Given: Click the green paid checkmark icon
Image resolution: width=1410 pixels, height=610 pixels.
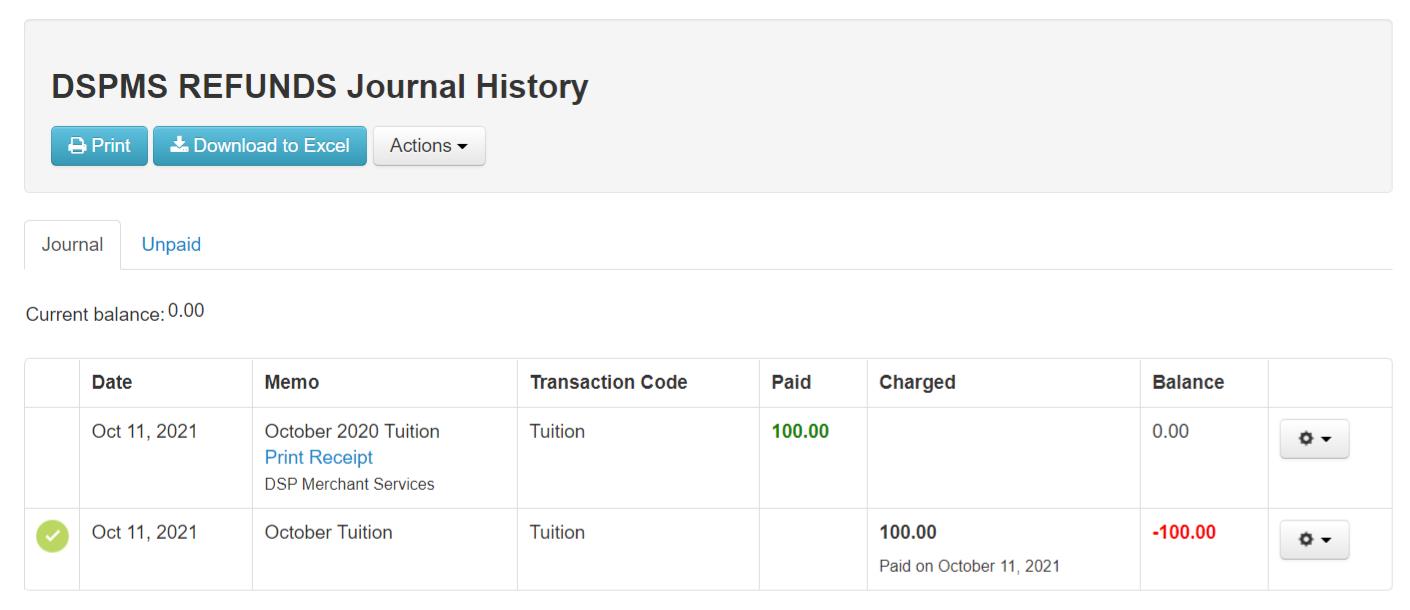Looking at the screenshot, I should pyautogui.click(x=53, y=536).
